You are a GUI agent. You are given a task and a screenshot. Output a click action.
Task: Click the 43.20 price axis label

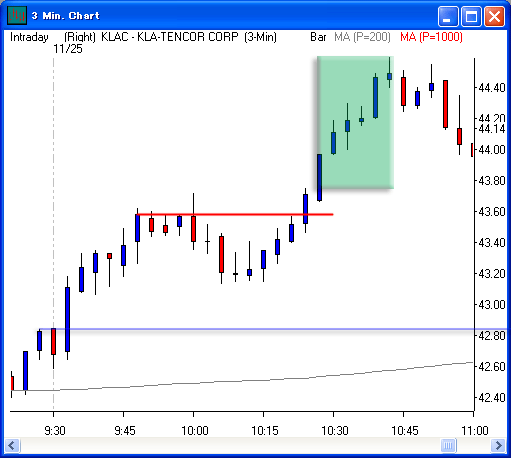pyautogui.click(x=492, y=274)
